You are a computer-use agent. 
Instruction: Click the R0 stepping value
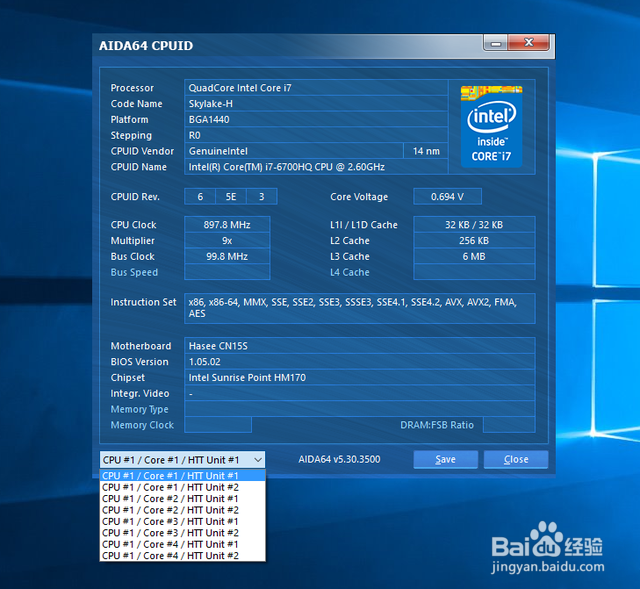316,135
